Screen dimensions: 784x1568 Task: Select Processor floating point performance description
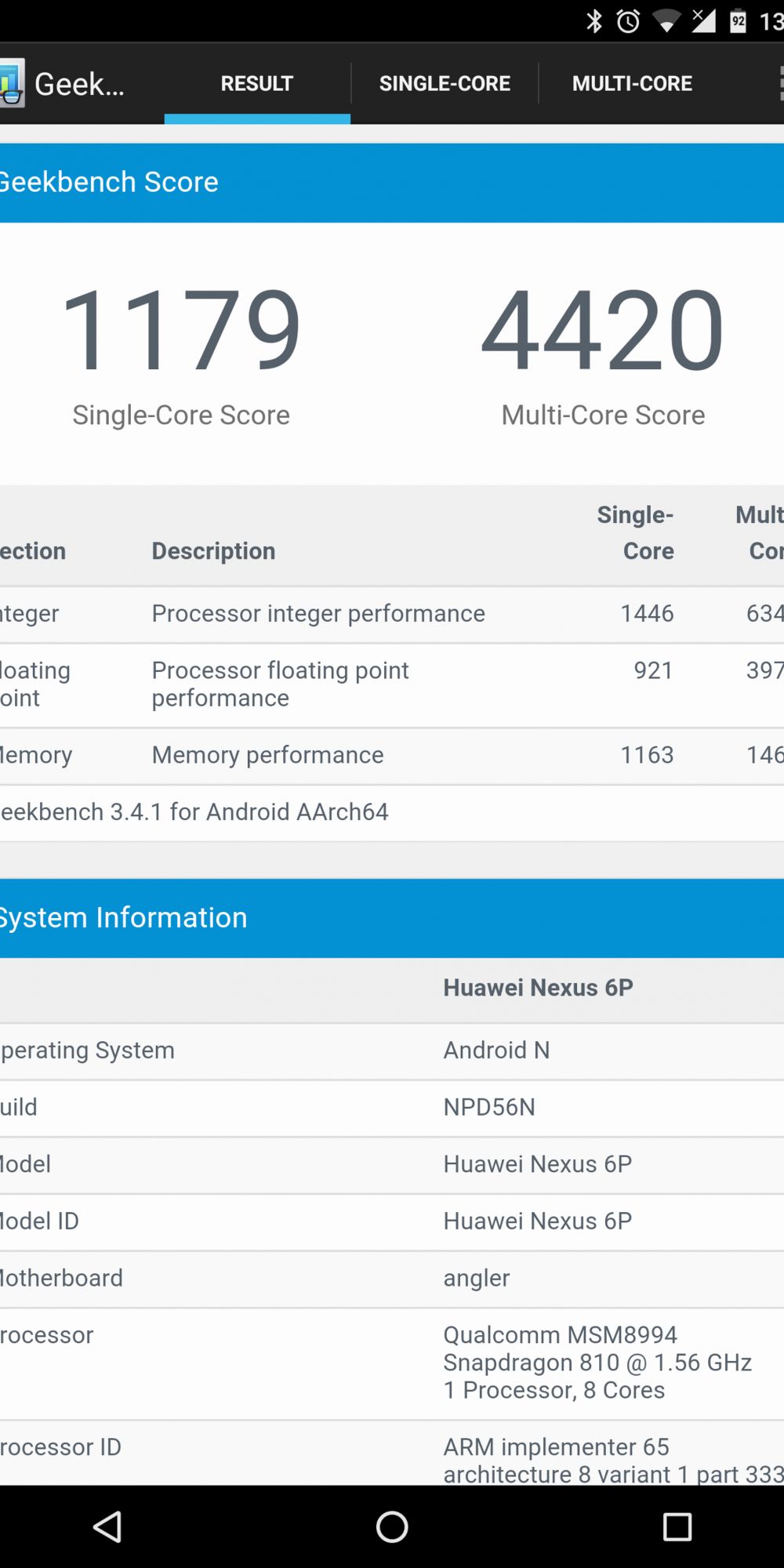[x=280, y=684]
